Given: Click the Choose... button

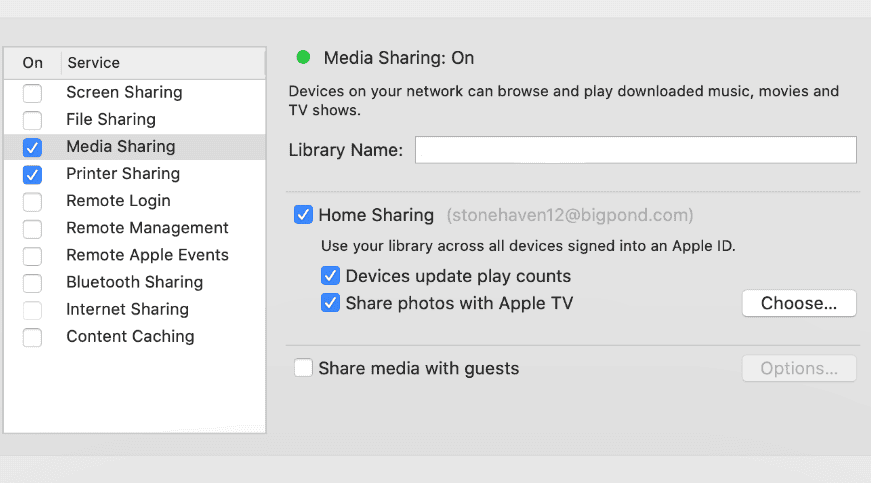Looking at the screenshot, I should (x=798, y=303).
